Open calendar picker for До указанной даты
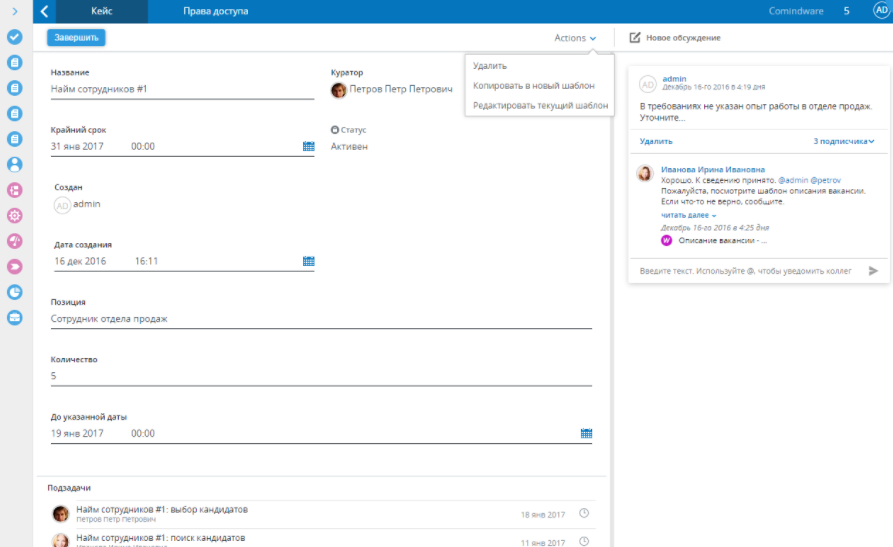The image size is (893, 547). pos(586,434)
